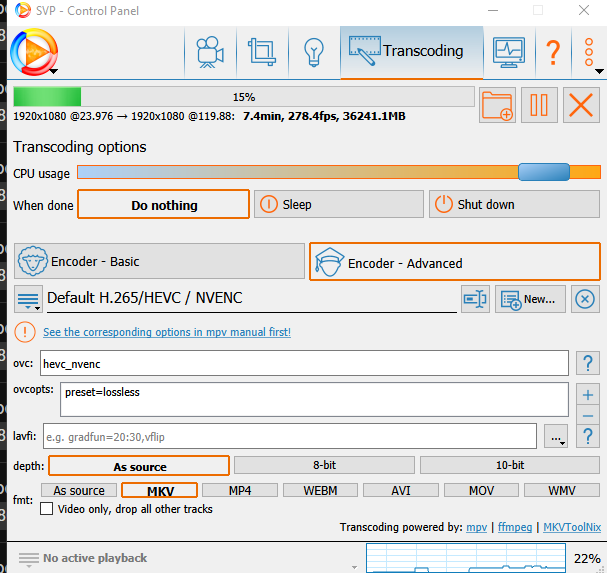
Task: Open the mpv manual options link
Action: click(167, 332)
